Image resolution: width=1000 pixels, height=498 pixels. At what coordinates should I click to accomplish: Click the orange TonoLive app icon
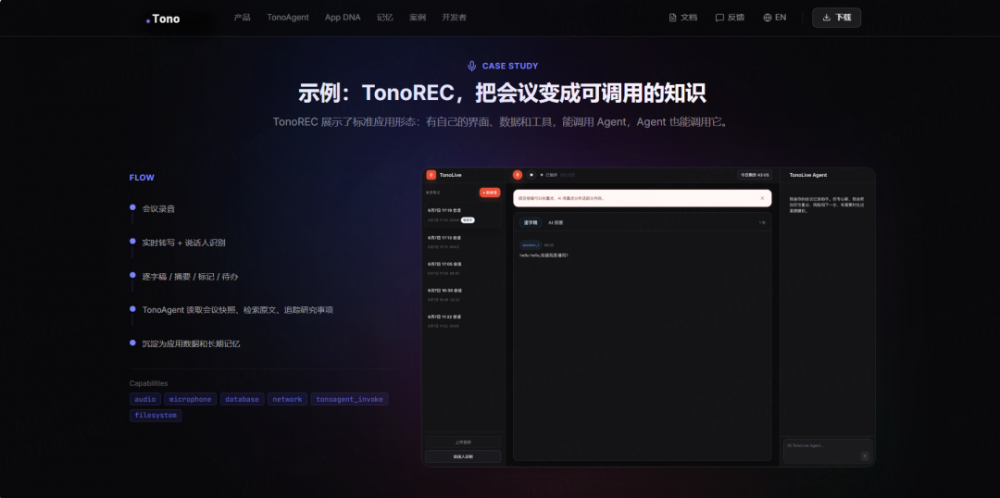pyautogui.click(x=431, y=175)
